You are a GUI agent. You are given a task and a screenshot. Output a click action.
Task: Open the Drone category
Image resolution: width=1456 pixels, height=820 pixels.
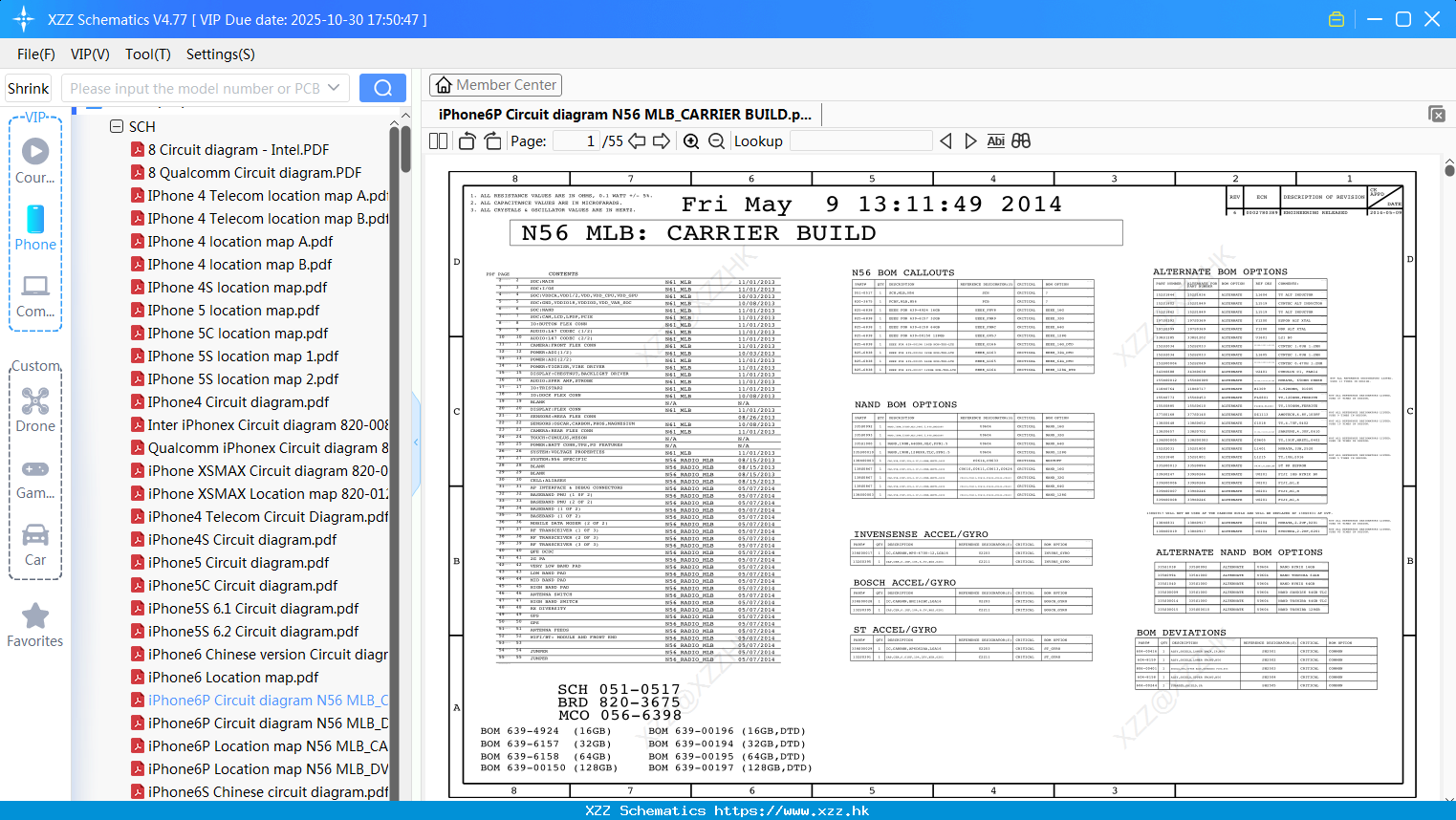pyautogui.click(x=35, y=410)
